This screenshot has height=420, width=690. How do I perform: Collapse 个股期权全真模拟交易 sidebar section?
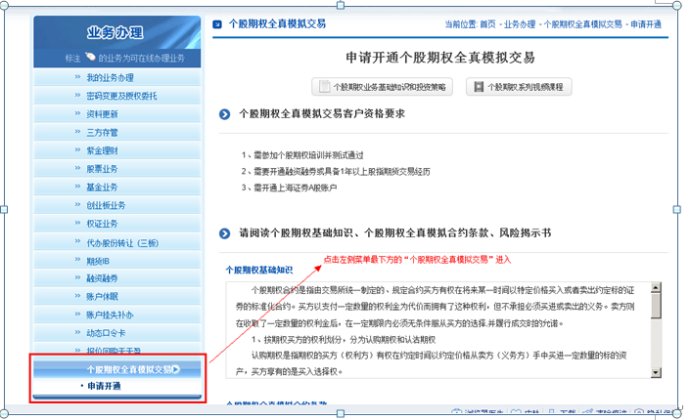(117, 369)
